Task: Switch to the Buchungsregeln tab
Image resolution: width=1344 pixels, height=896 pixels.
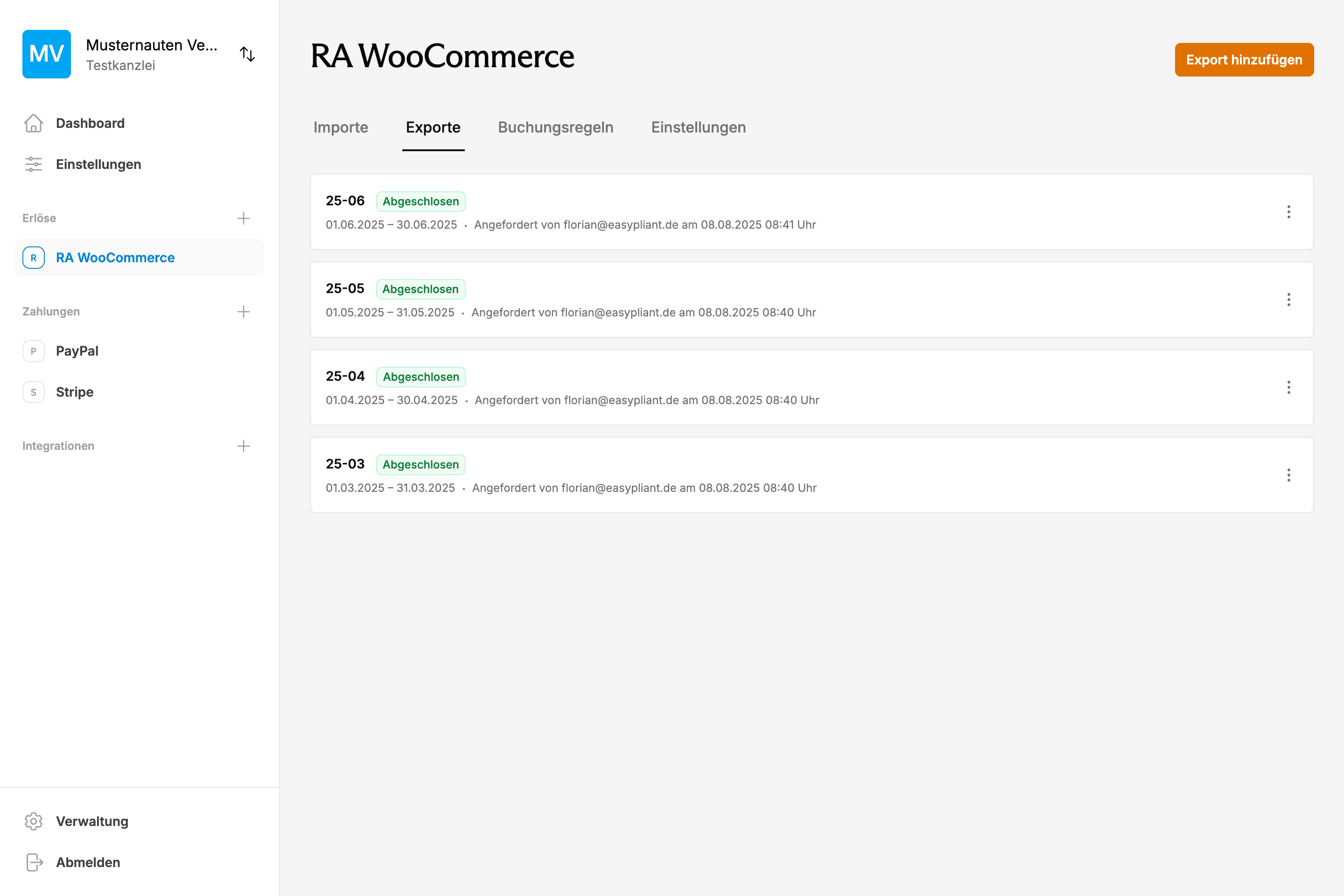Action: pos(555,127)
